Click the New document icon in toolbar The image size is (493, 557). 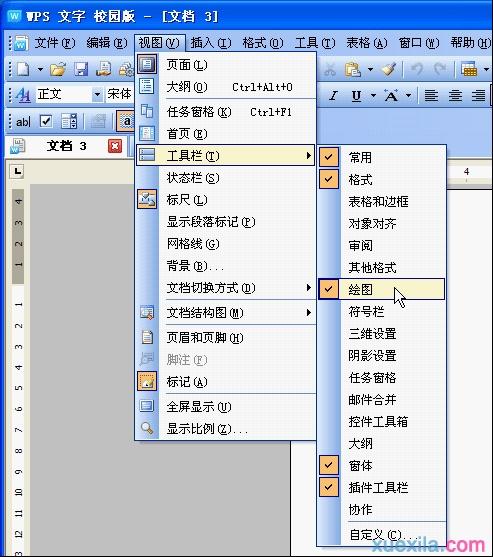click(23, 69)
